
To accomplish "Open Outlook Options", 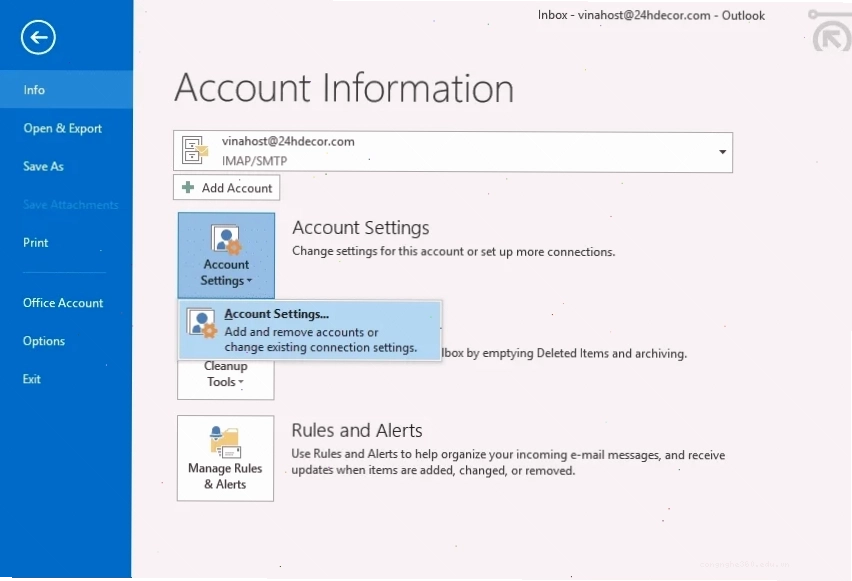I will click(44, 341).
